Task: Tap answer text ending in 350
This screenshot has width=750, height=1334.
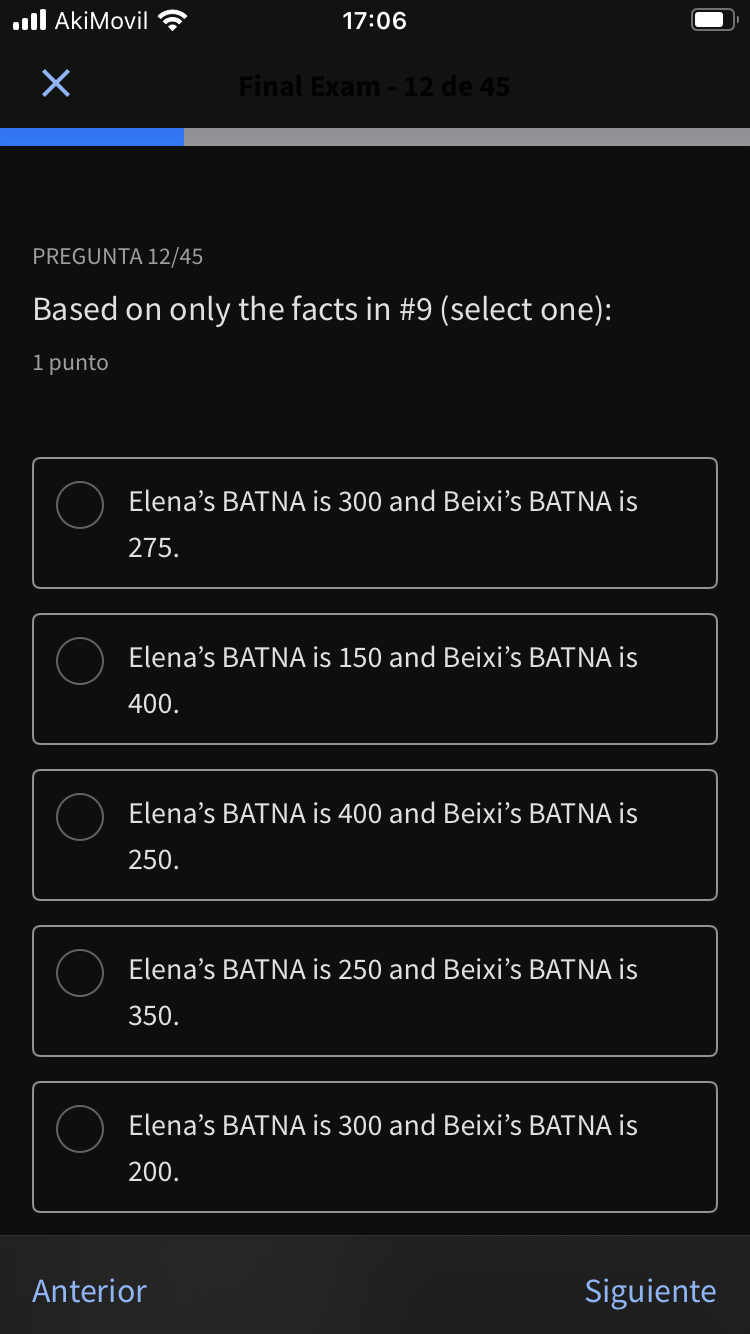Action: pyautogui.click(x=382, y=992)
